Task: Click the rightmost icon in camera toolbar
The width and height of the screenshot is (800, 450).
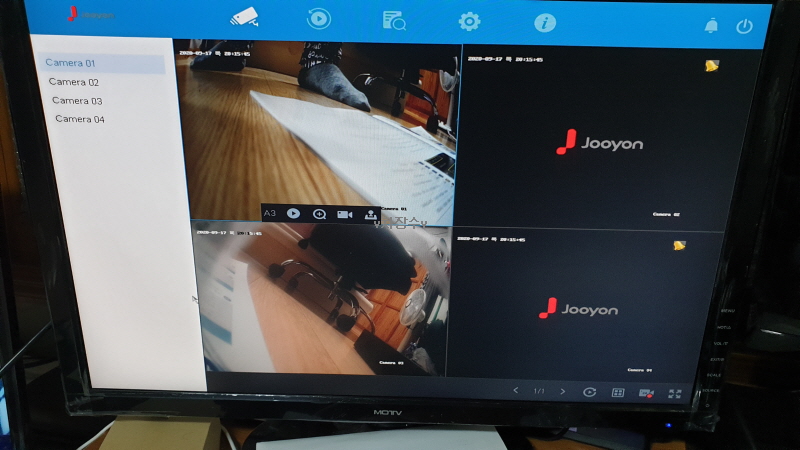Action: click(x=371, y=215)
